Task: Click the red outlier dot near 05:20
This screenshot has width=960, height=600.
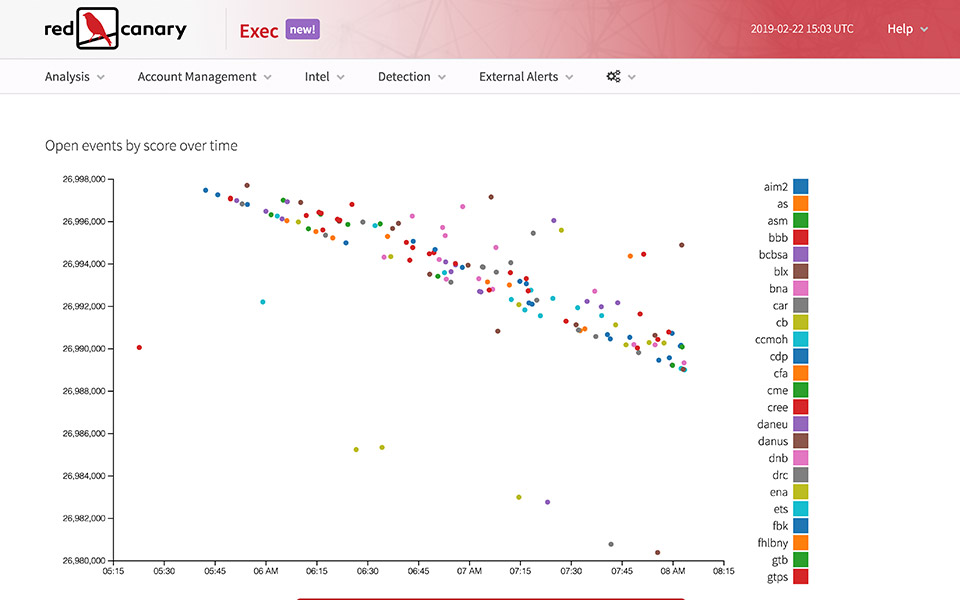Action: (139, 347)
